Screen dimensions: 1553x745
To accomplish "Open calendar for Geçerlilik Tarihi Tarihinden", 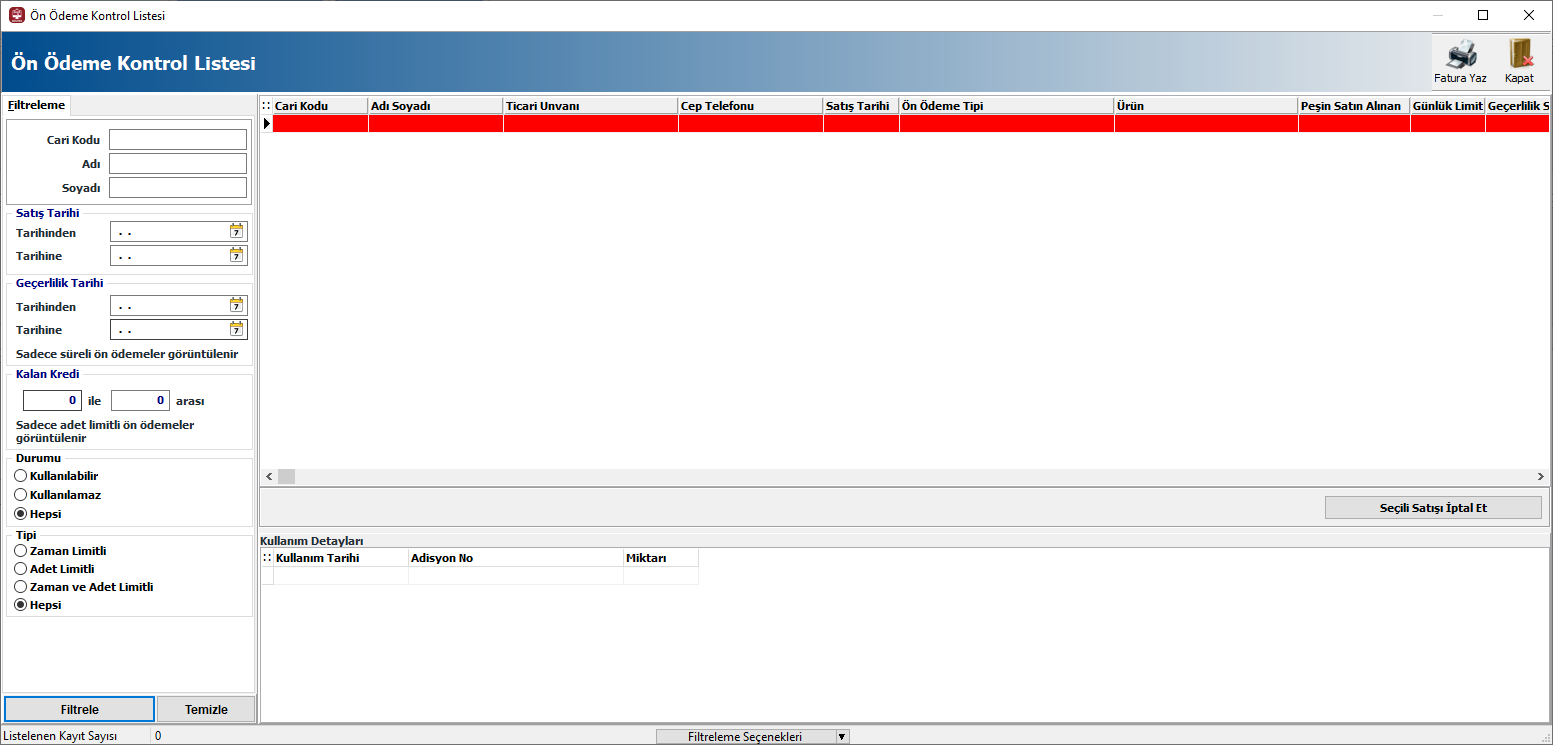I will [x=236, y=305].
